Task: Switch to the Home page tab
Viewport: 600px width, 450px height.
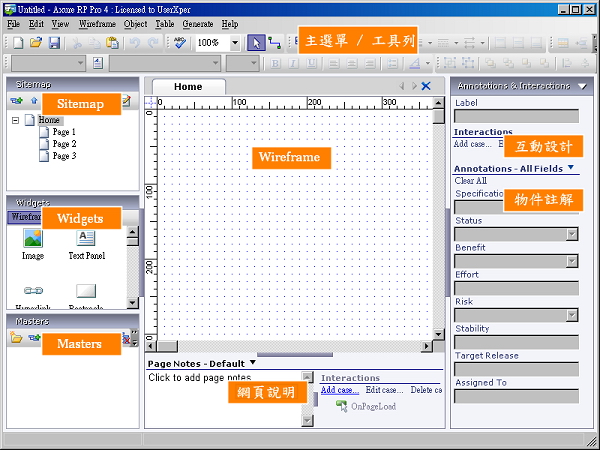Action: tap(188, 87)
